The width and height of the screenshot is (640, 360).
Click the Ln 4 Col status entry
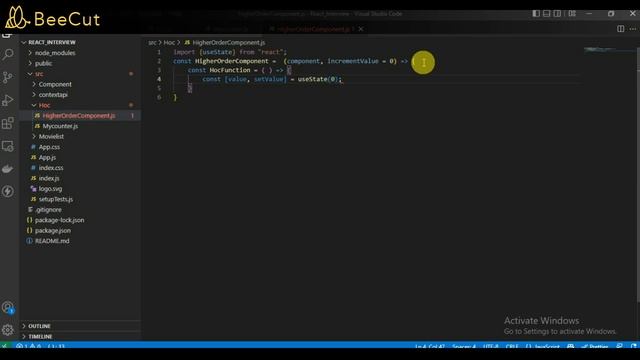tap(430, 347)
